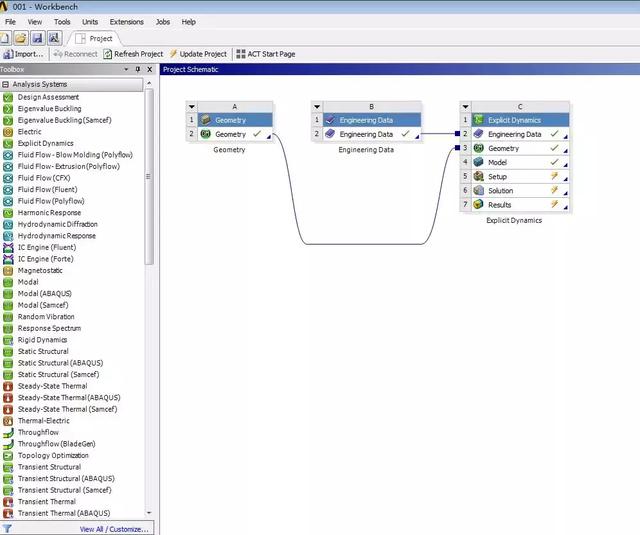Select Modal analysis system
Viewport: 640px width, 535px height.
28,282
